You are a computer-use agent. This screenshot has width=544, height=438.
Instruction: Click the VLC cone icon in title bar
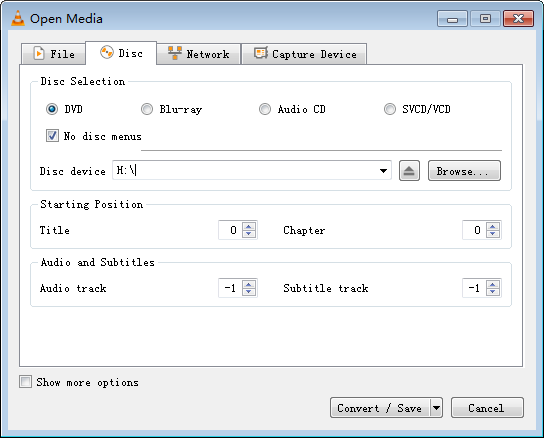coord(18,18)
